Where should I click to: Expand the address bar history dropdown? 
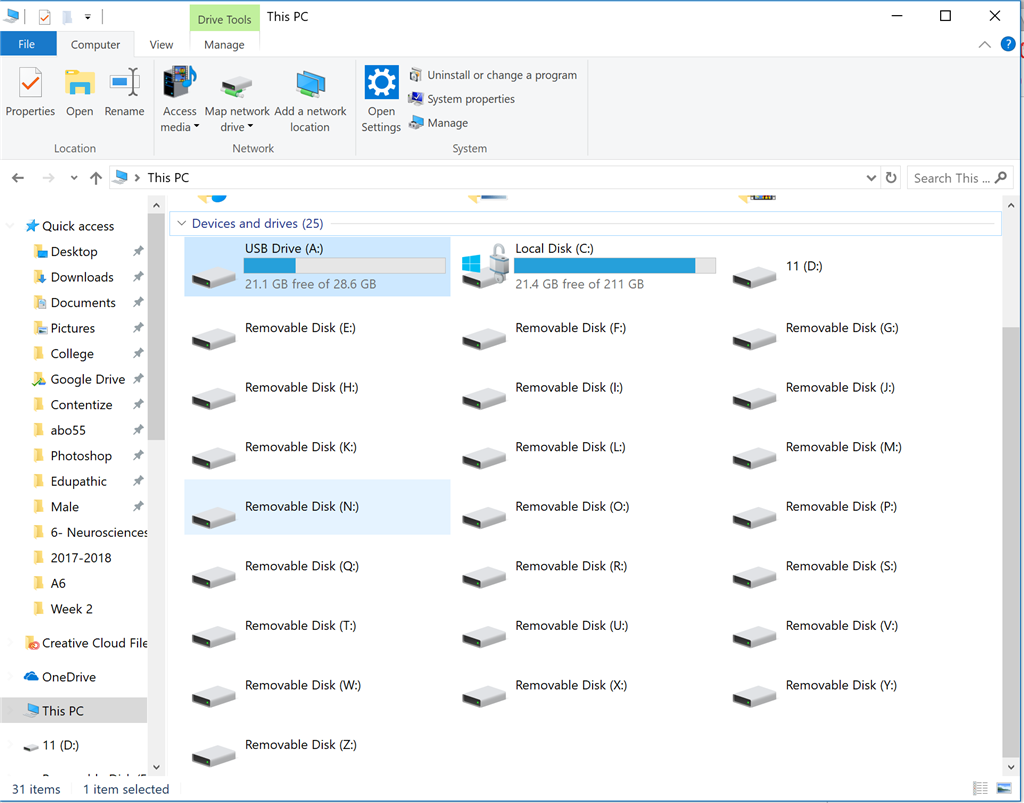coord(870,178)
